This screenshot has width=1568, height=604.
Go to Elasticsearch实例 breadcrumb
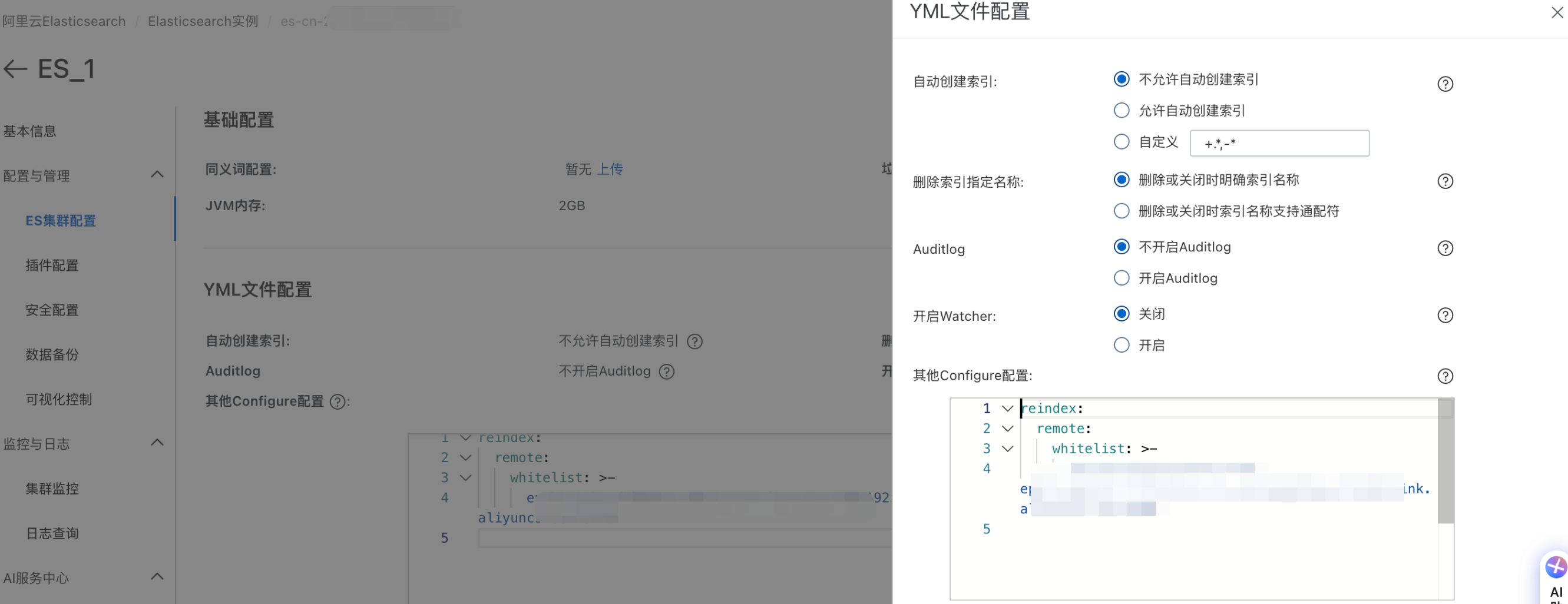click(203, 21)
